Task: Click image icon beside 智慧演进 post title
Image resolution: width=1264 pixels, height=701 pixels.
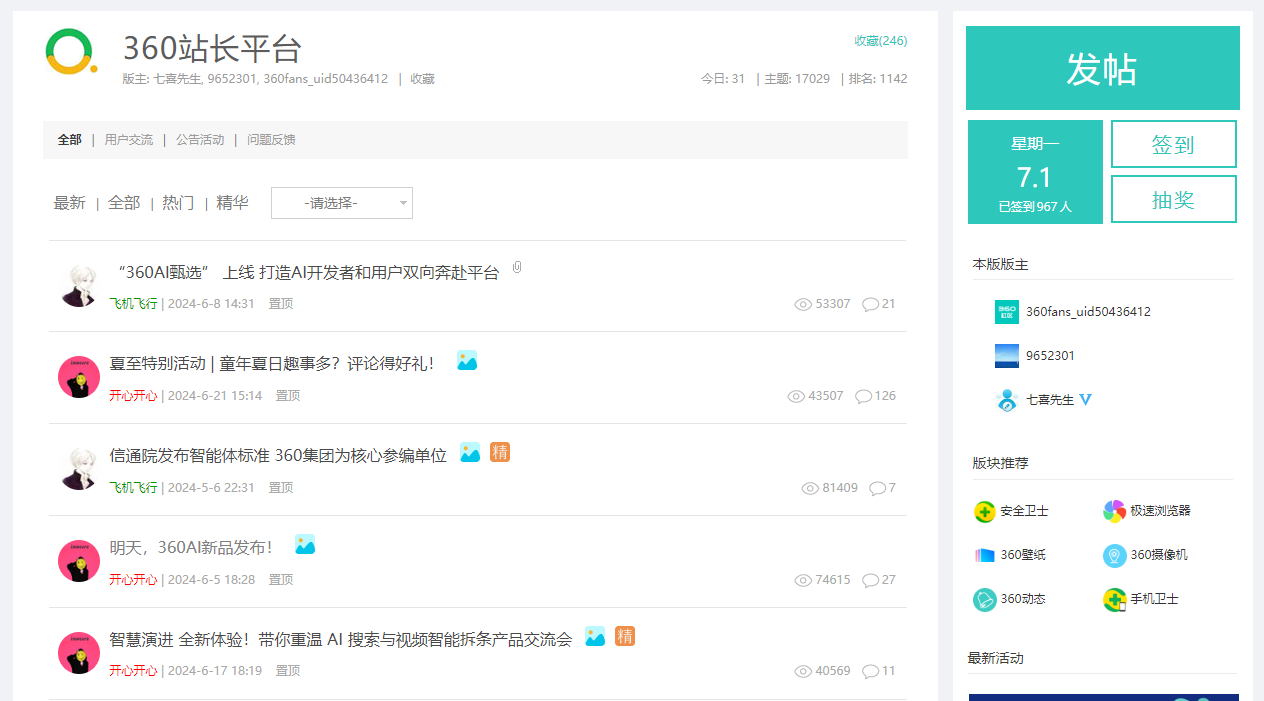Action: [x=595, y=637]
